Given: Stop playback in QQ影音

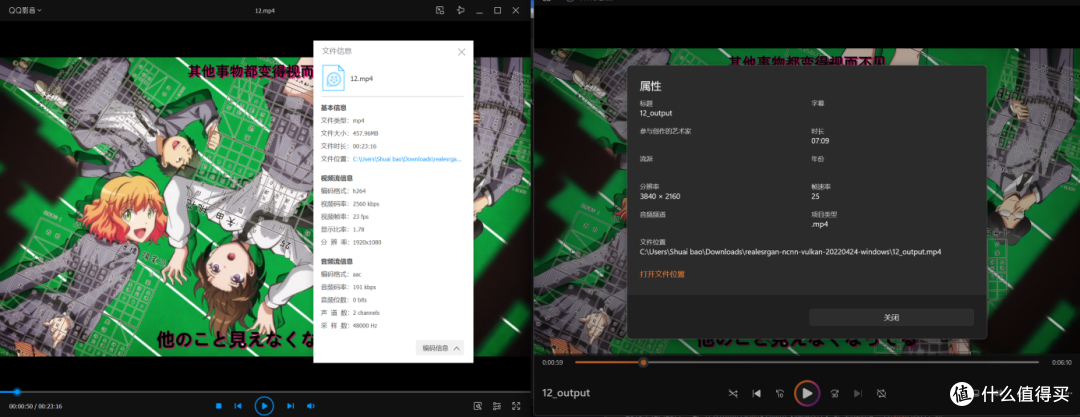Looking at the screenshot, I should [218, 406].
